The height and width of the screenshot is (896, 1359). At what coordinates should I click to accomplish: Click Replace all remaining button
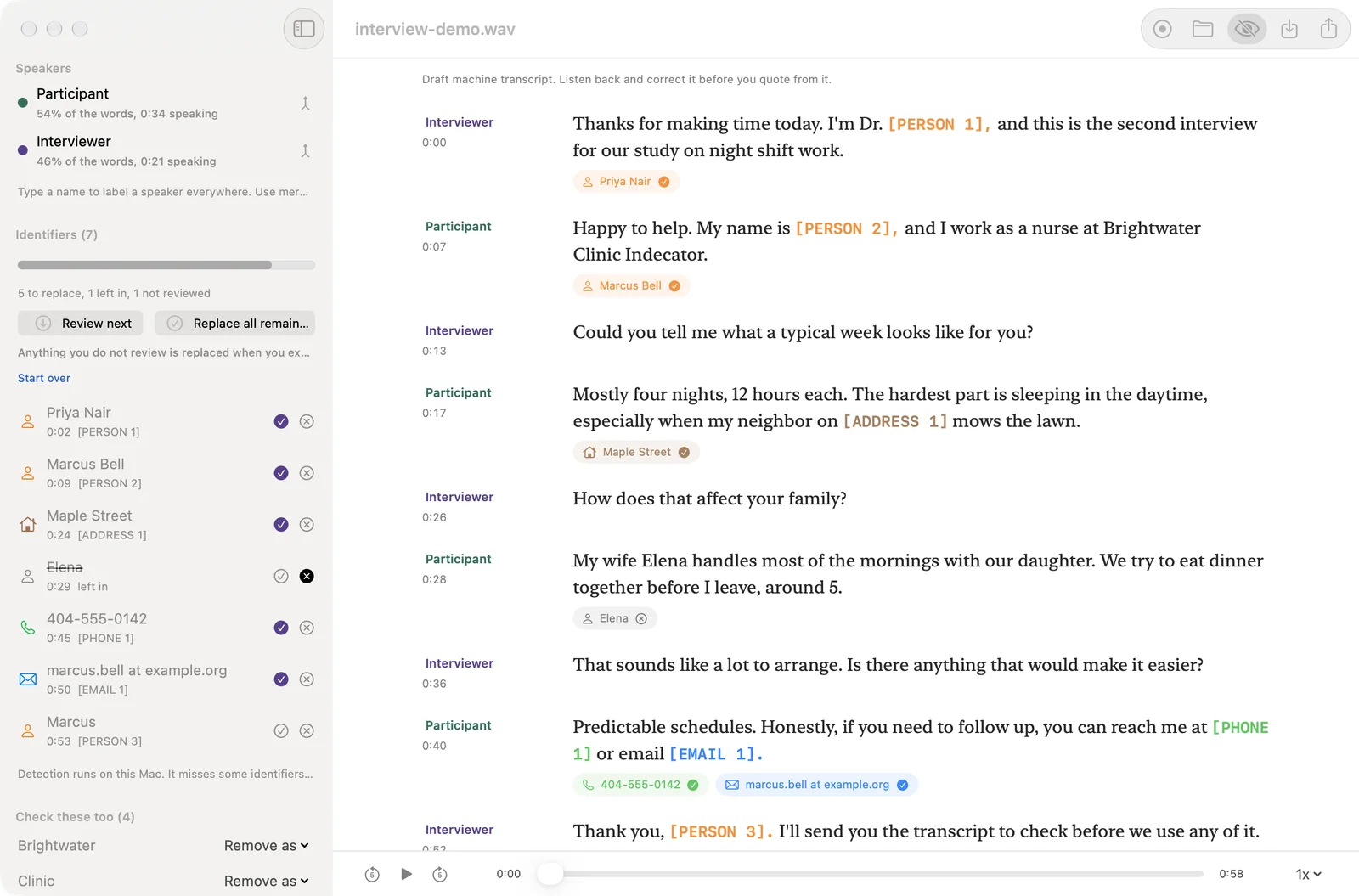coord(235,324)
